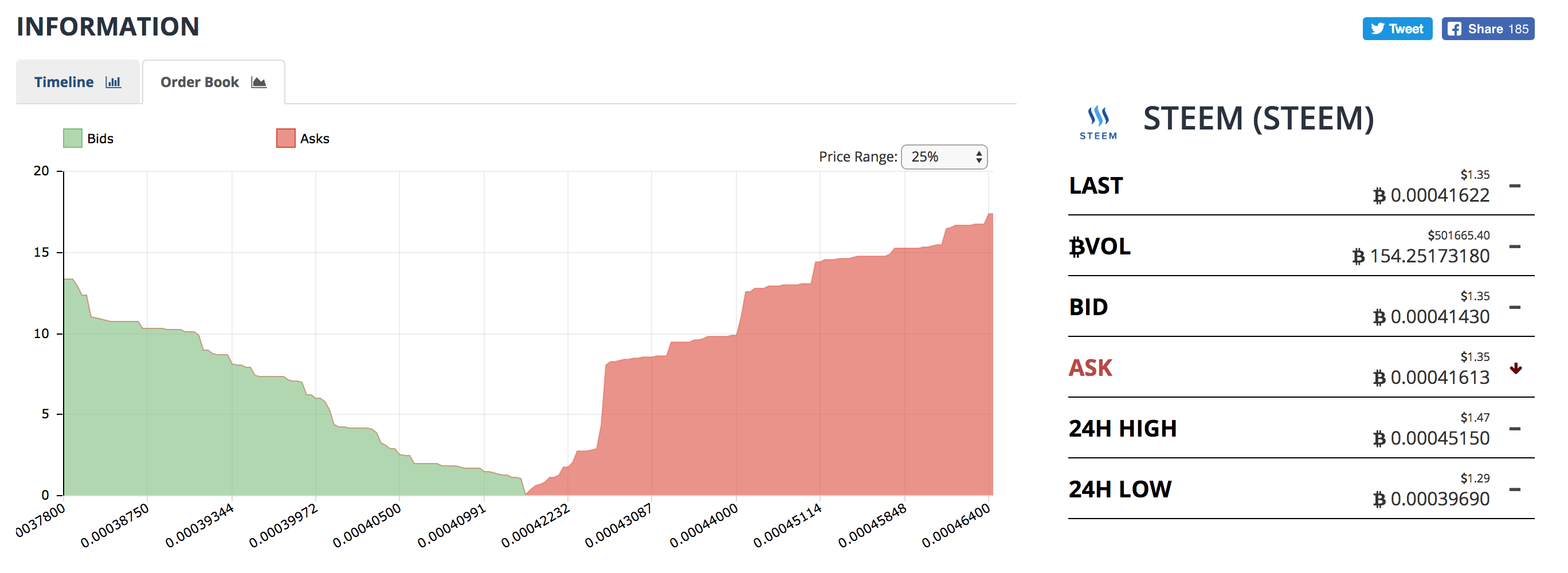Click the LAST price value 0.00041622
This screenshot has width=1568, height=573.
1440,195
